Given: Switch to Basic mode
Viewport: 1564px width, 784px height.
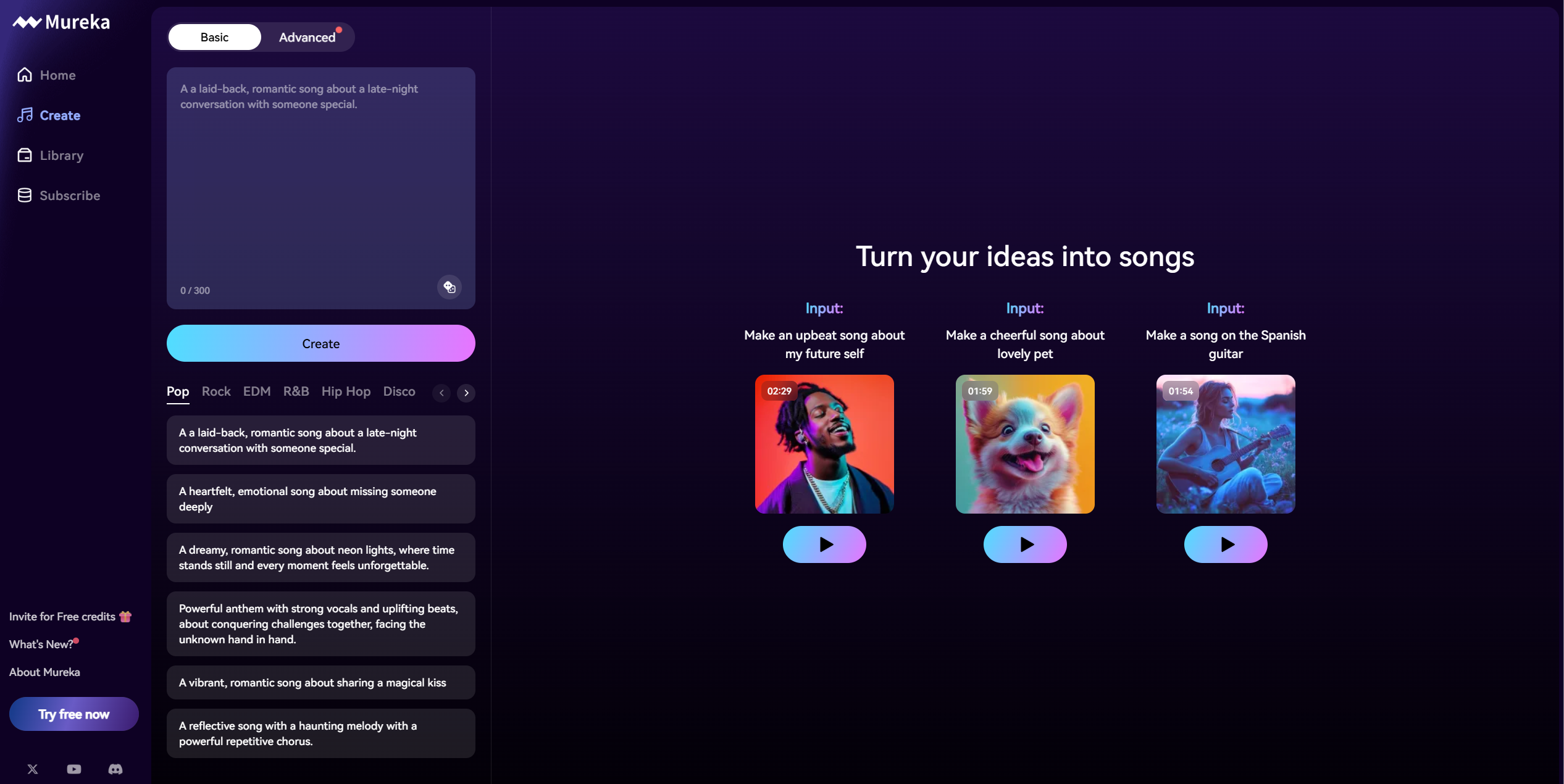Looking at the screenshot, I should pos(214,37).
